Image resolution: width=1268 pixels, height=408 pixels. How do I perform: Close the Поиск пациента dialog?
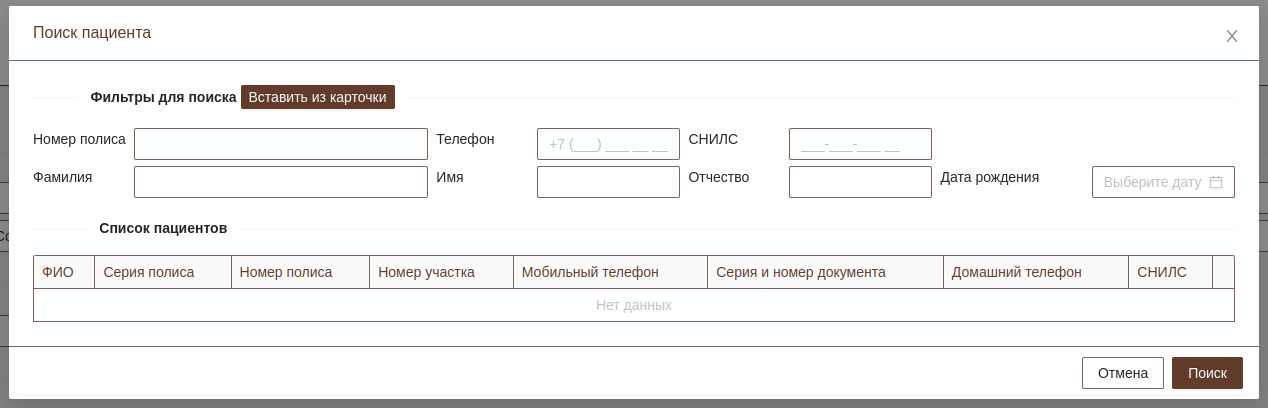click(x=1232, y=36)
